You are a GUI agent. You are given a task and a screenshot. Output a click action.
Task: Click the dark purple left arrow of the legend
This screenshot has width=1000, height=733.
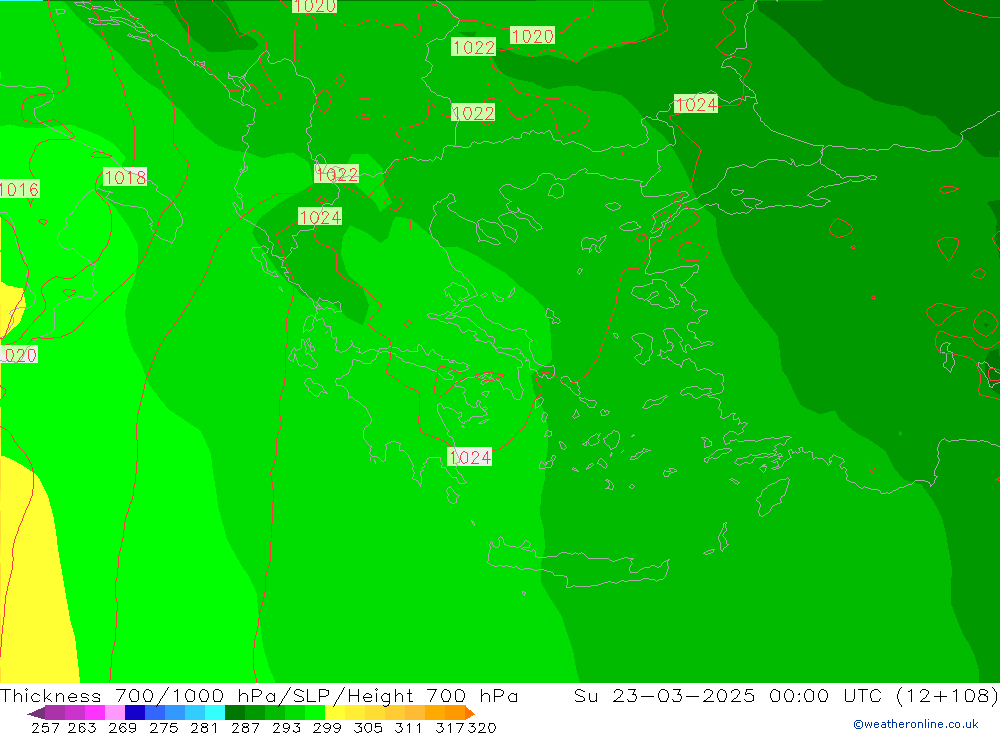(x=36, y=713)
